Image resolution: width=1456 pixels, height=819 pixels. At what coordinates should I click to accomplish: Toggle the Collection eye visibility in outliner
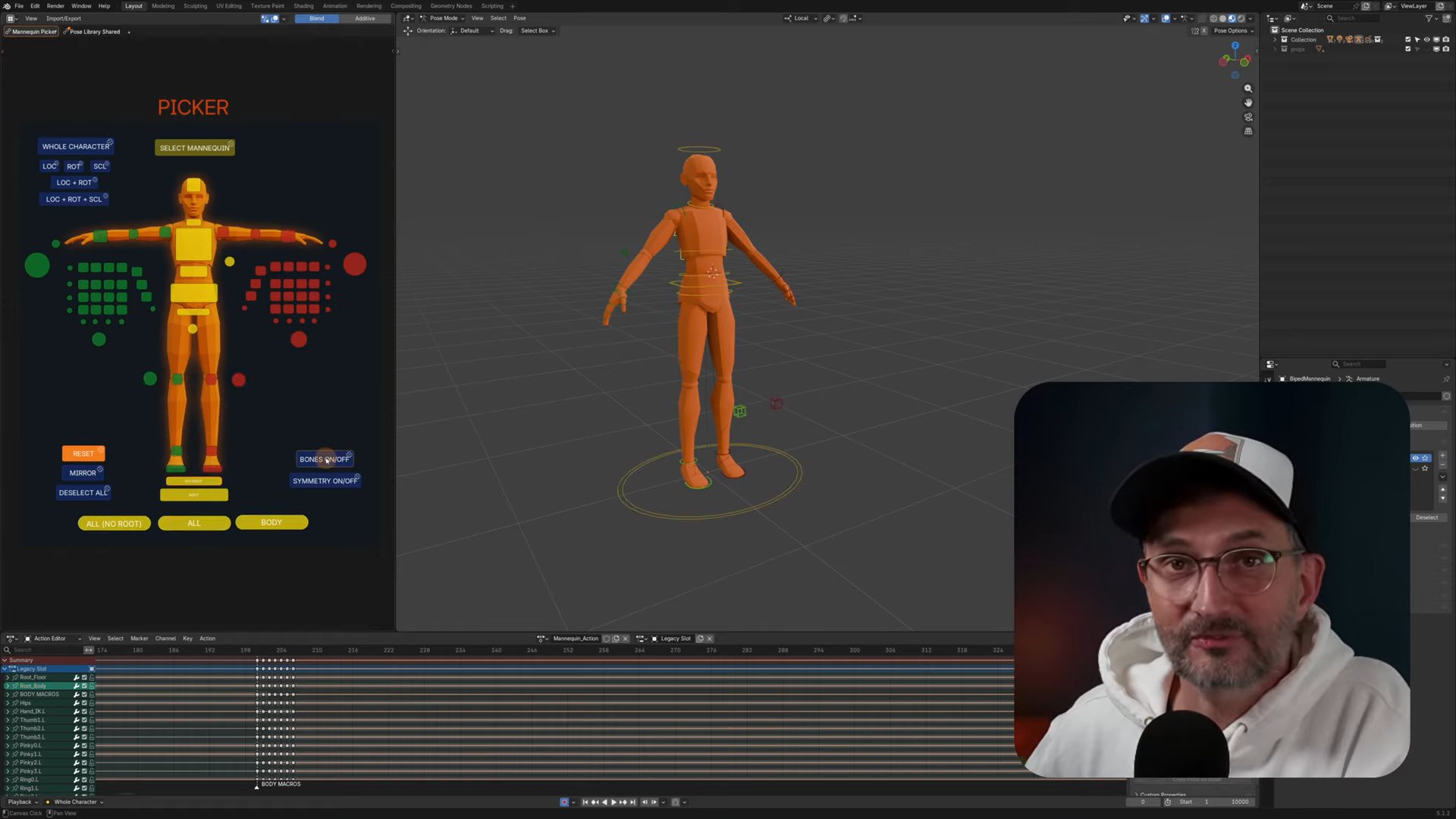[1426, 39]
